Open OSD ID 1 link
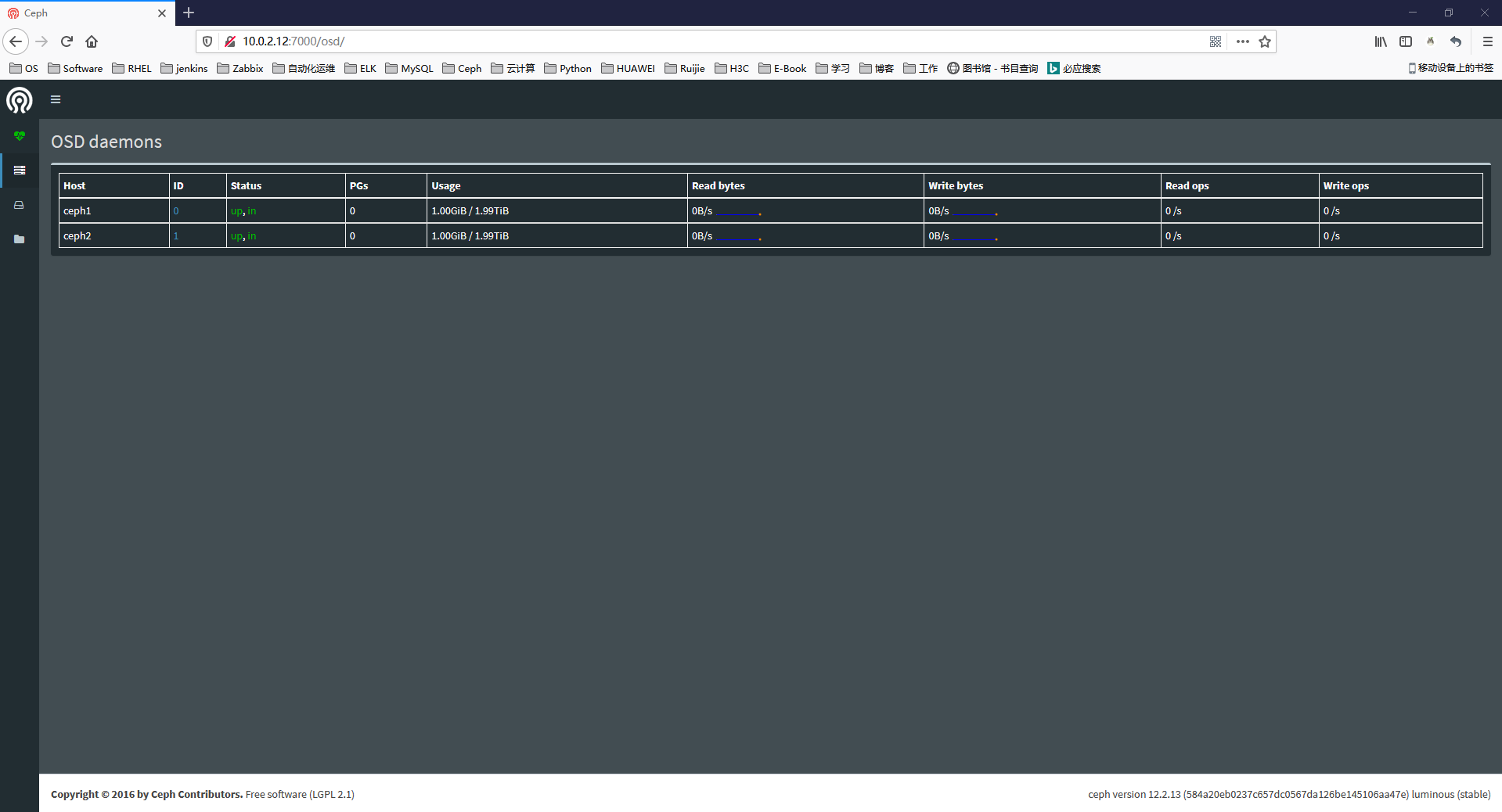 tap(176, 236)
